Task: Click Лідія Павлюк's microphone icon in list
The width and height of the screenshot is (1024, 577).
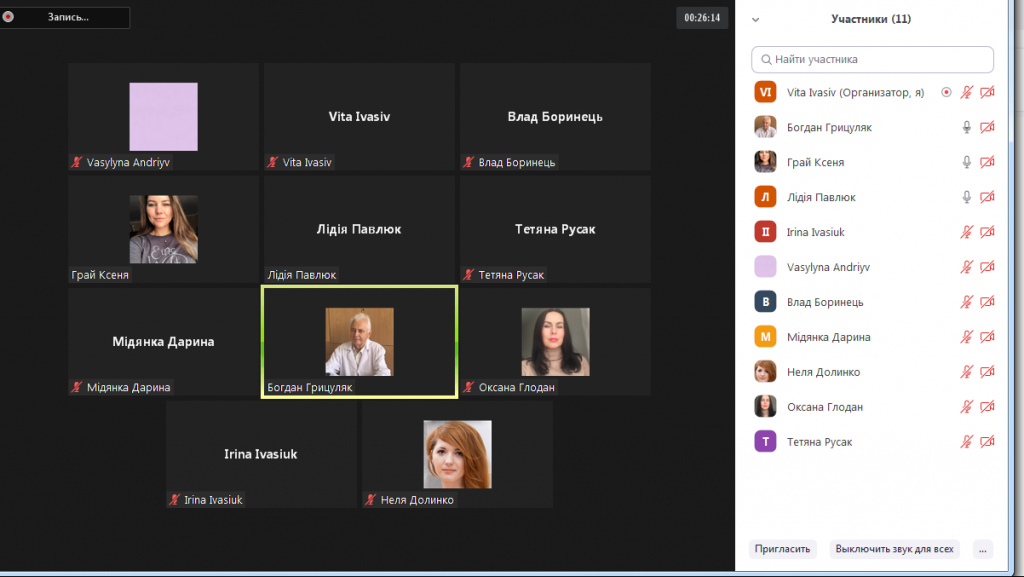Action: coord(966,197)
